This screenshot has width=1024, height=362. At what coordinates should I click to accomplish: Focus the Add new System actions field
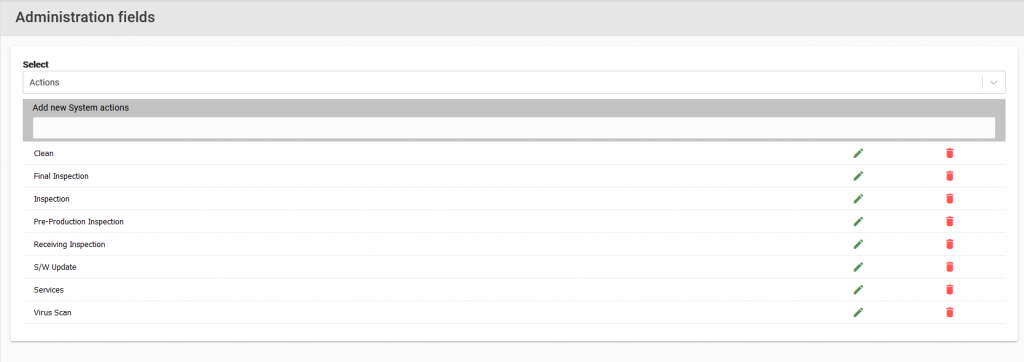coord(514,127)
